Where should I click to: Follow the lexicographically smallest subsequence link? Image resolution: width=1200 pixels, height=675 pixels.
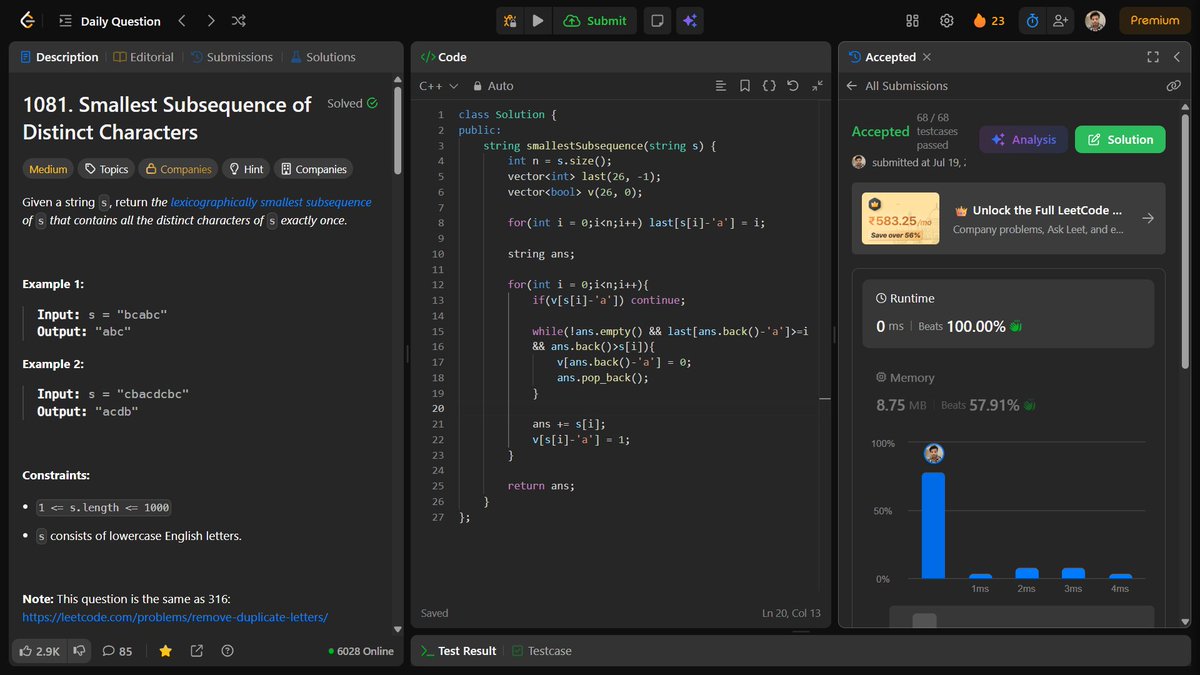tap(271, 202)
